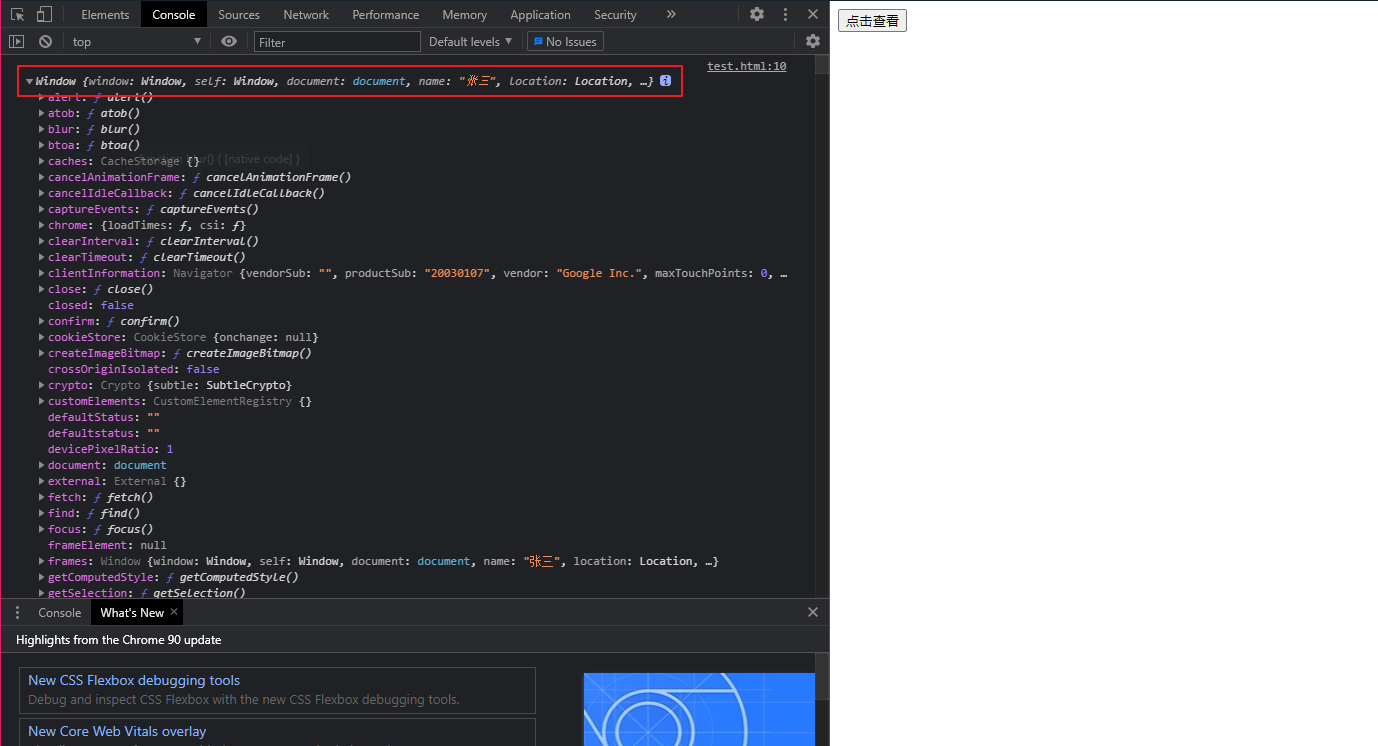Screen dimensions: 1378x746
Task: Expand the find property
Action: point(42,513)
